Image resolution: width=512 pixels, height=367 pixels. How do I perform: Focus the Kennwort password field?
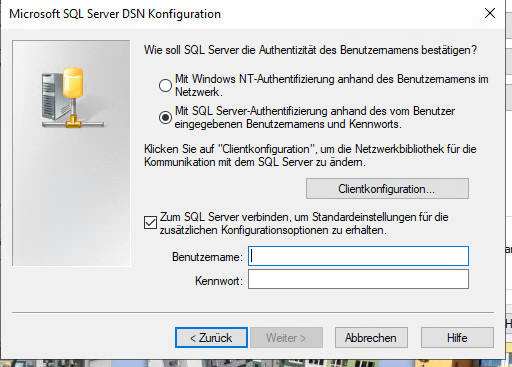tap(358, 279)
